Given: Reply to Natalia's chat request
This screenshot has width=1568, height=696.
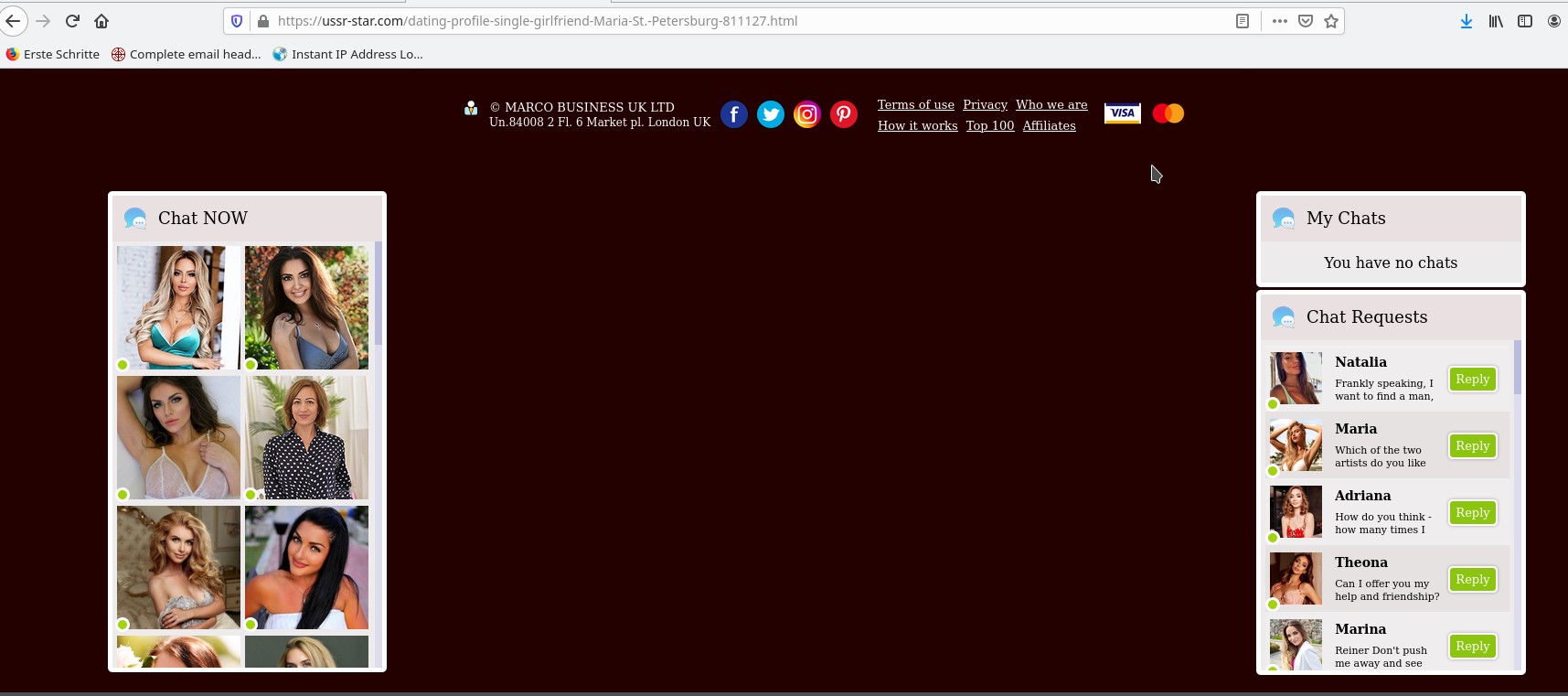Looking at the screenshot, I should pyautogui.click(x=1473, y=380).
